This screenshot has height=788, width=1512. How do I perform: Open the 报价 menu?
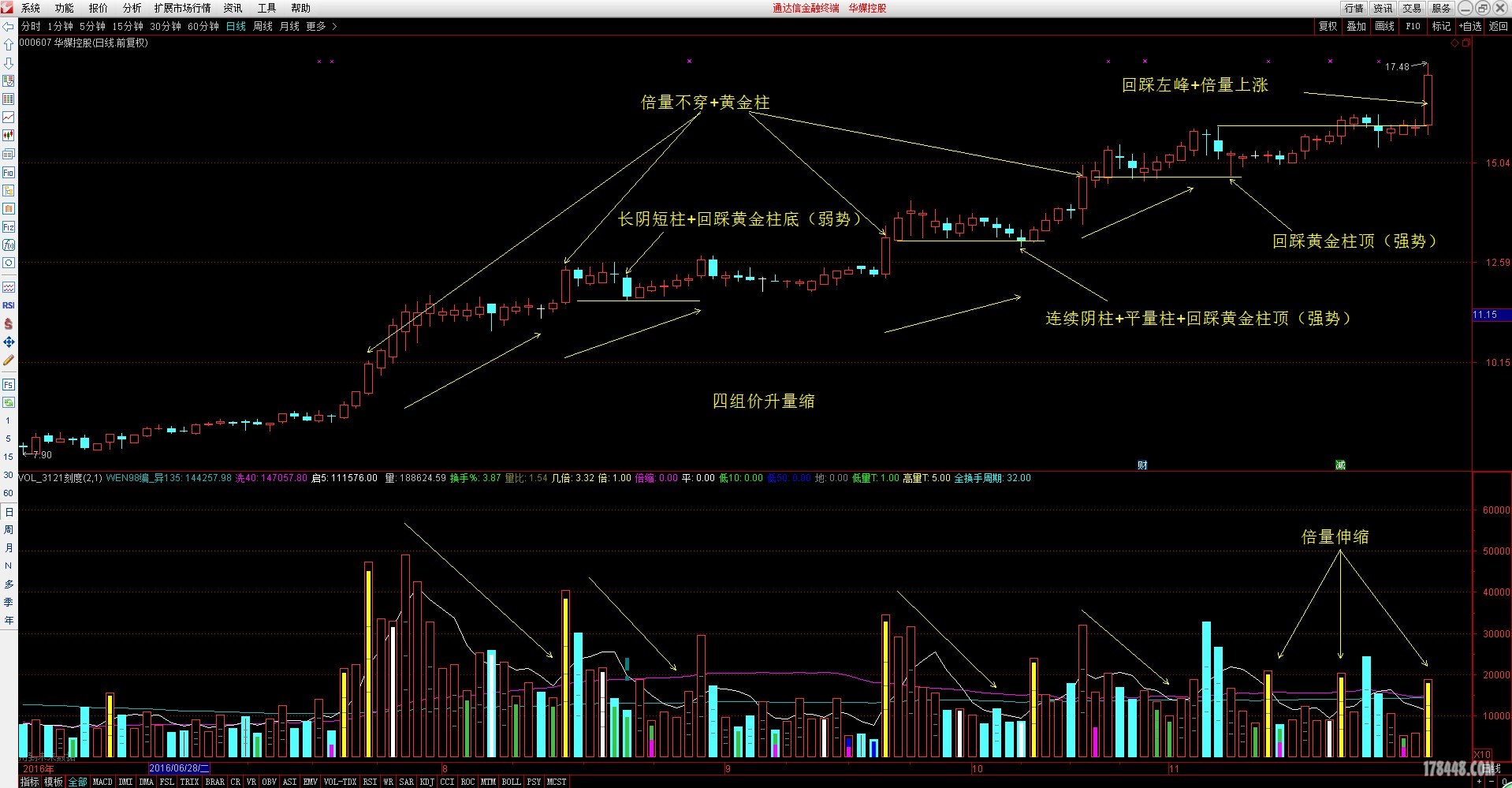coord(99,8)
